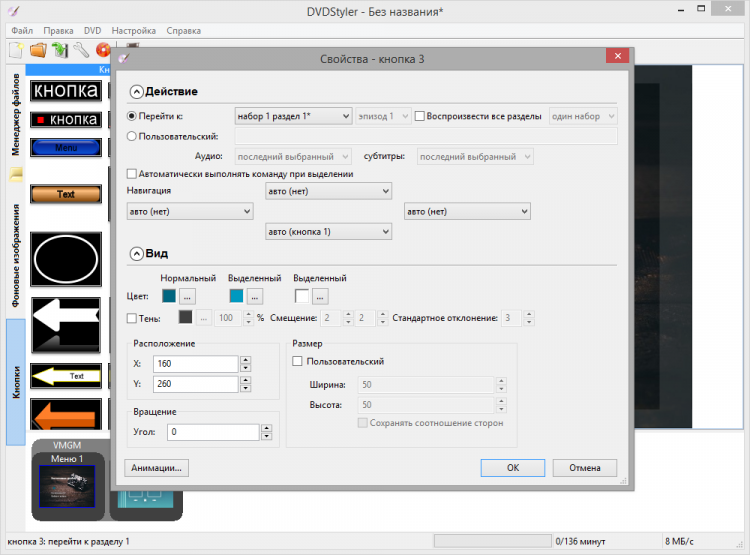Image resolution: width=750 pixels, height=555 pixels.
Task: Open the Файл menu
Action: tap(22, 31)
